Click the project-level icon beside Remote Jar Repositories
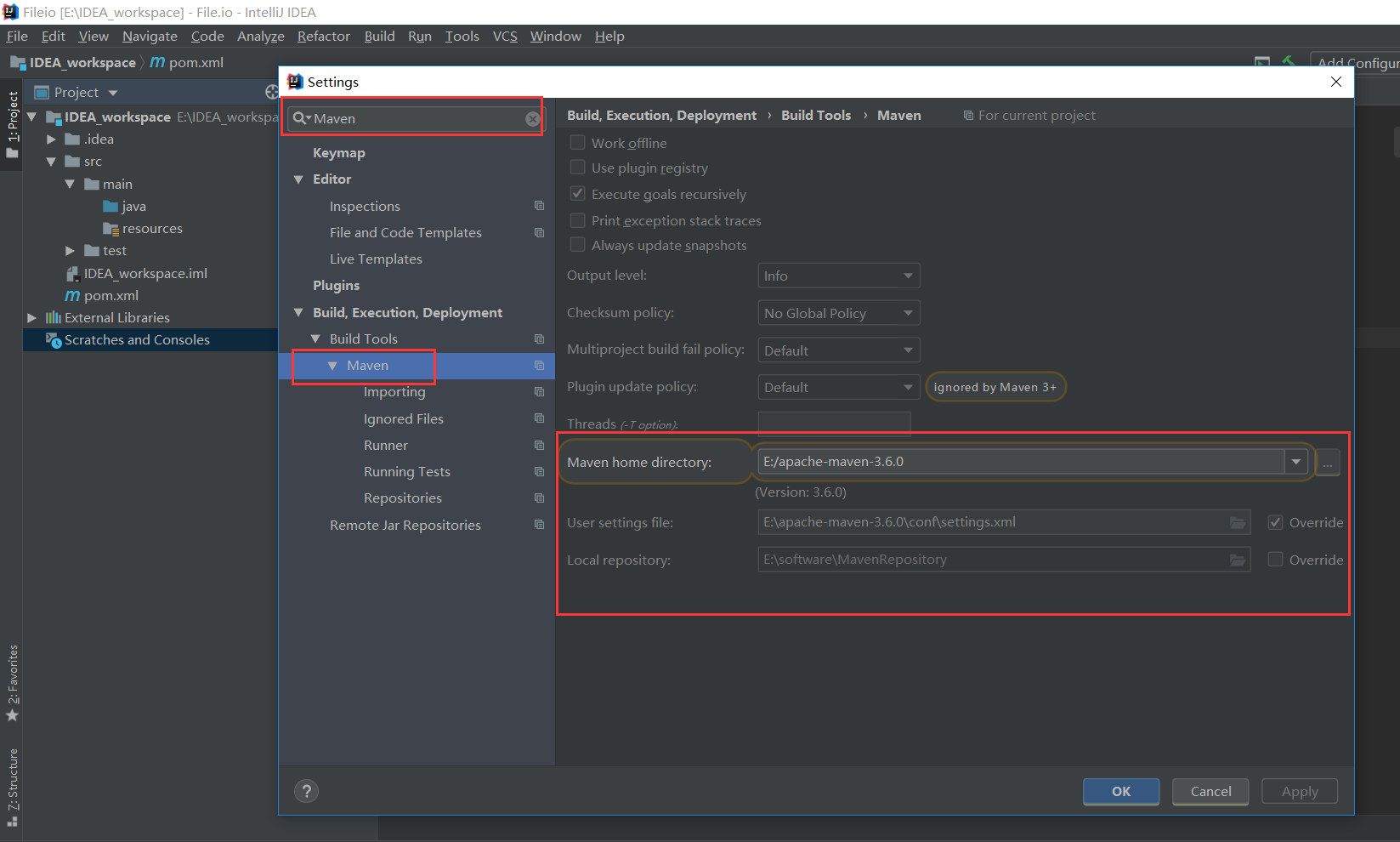The width and height of the screenshot is (1400, 842). point(539,525)
